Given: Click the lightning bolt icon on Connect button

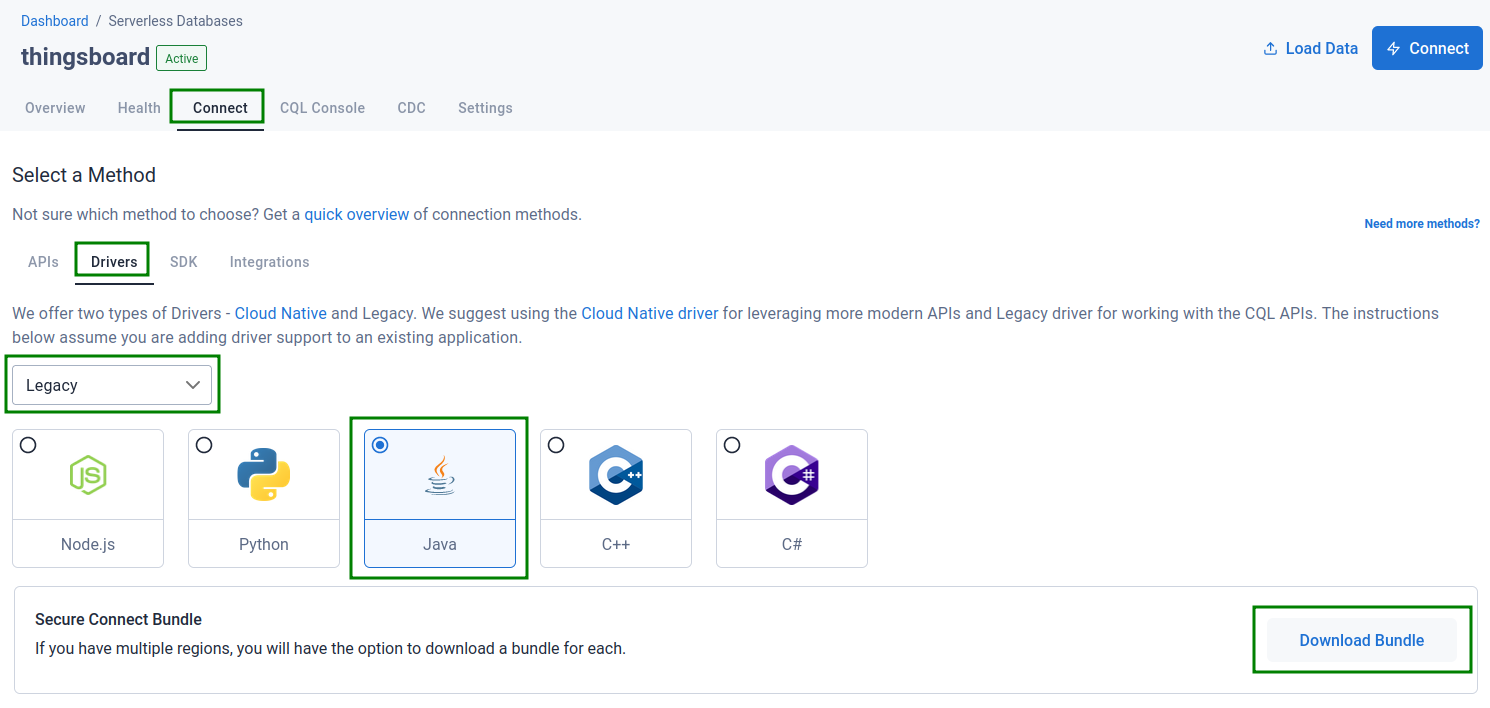Looking at the screenshot, I should pos(1394,48).
